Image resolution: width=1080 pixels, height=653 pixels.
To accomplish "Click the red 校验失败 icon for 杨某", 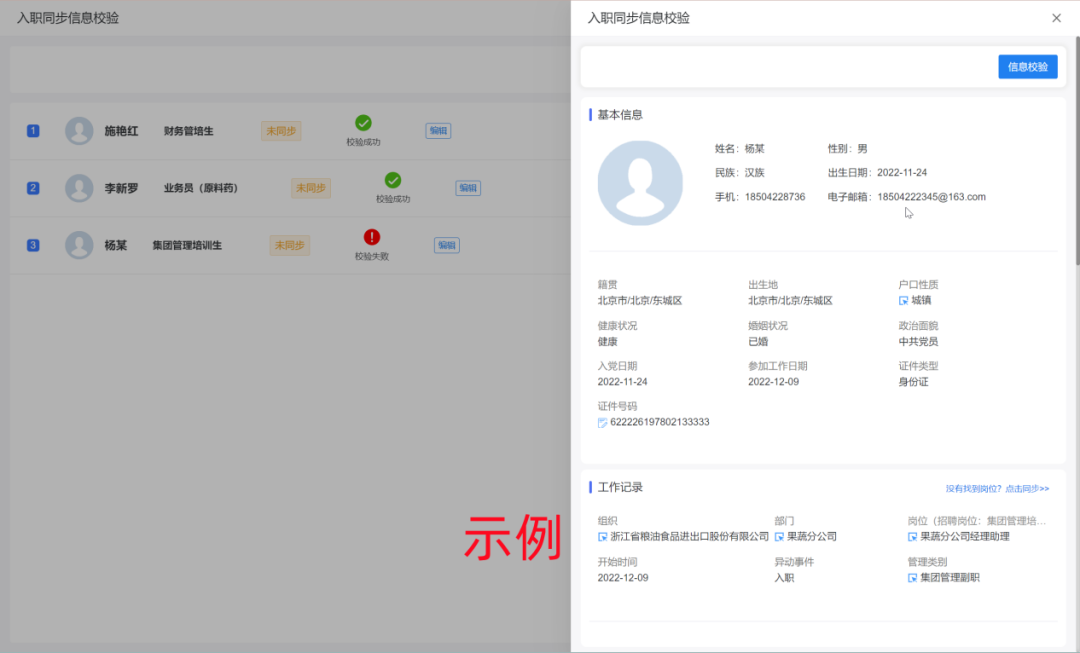I will point(372,237).
